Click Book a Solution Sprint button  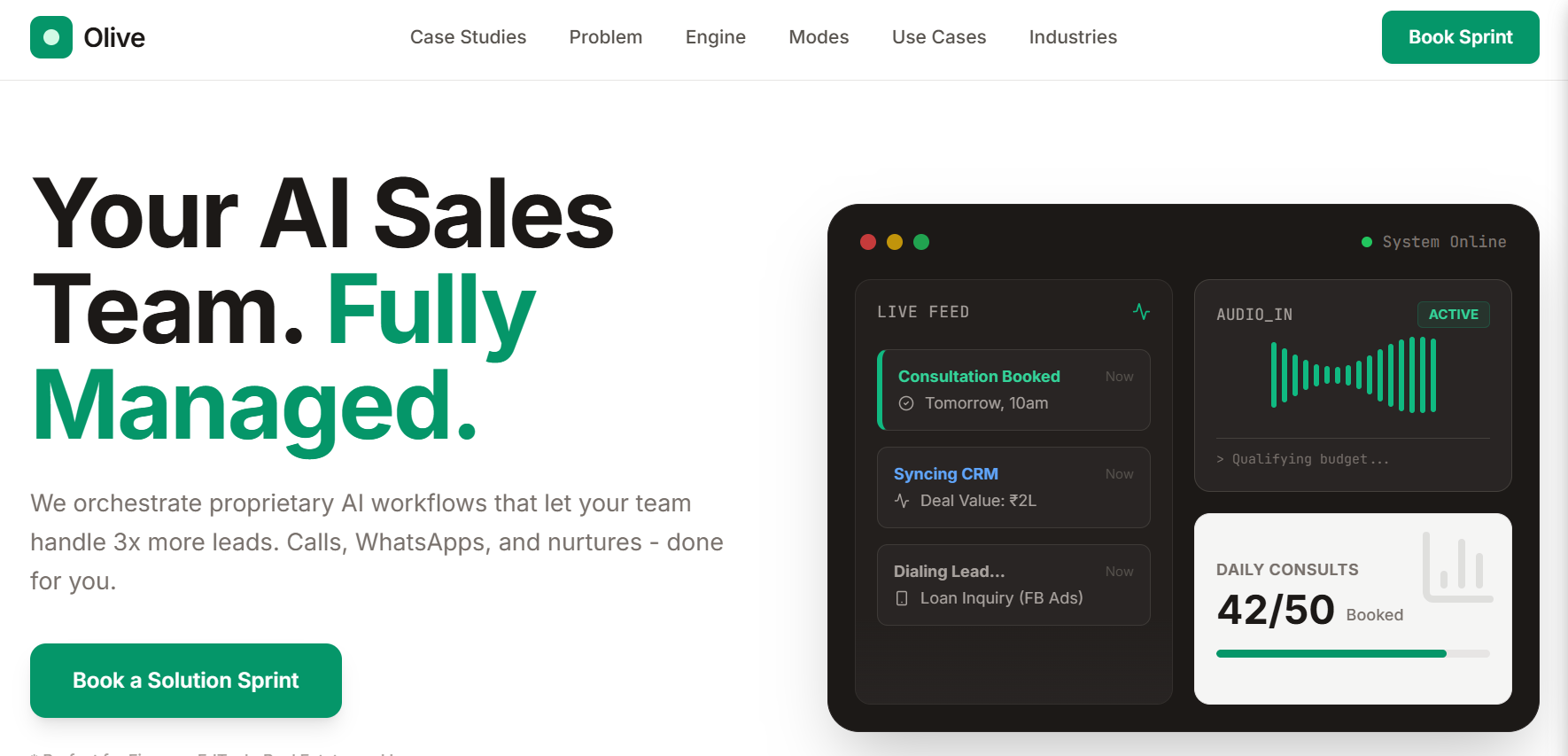click(x=186, y=681)
